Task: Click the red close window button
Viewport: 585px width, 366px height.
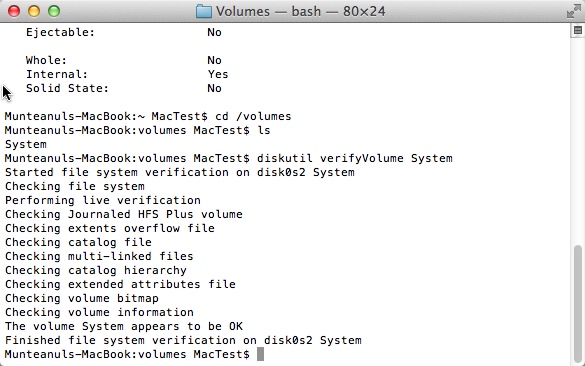Action: [x=14, y=11]
